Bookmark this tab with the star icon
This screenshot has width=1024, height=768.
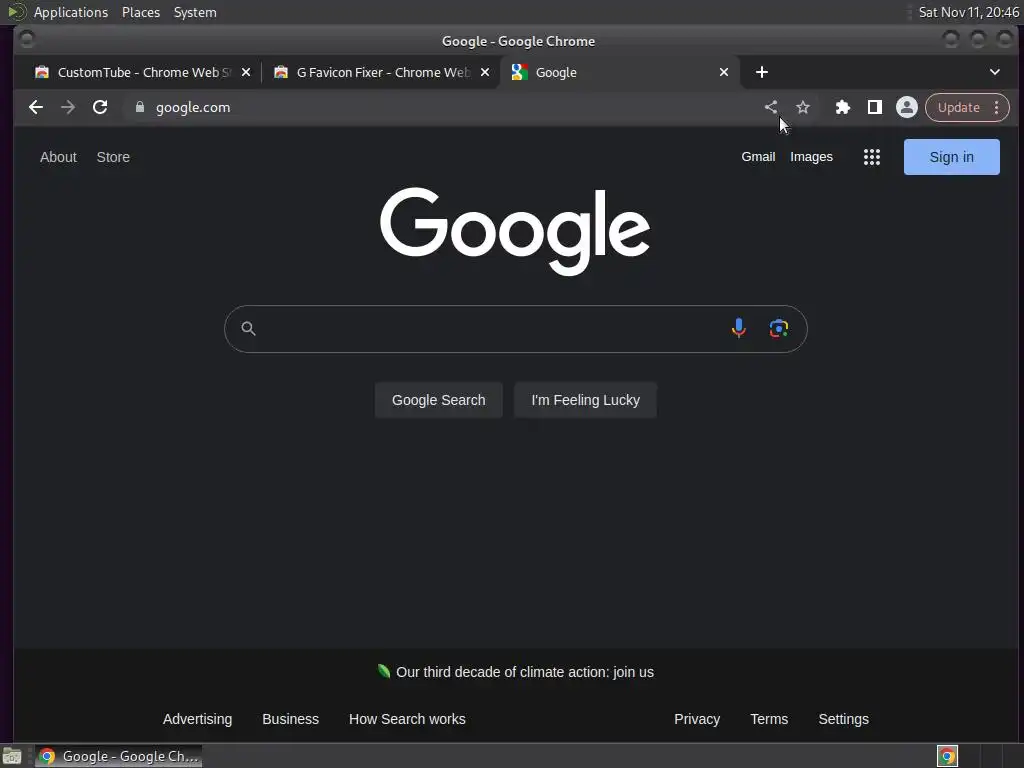pos(803,107)
